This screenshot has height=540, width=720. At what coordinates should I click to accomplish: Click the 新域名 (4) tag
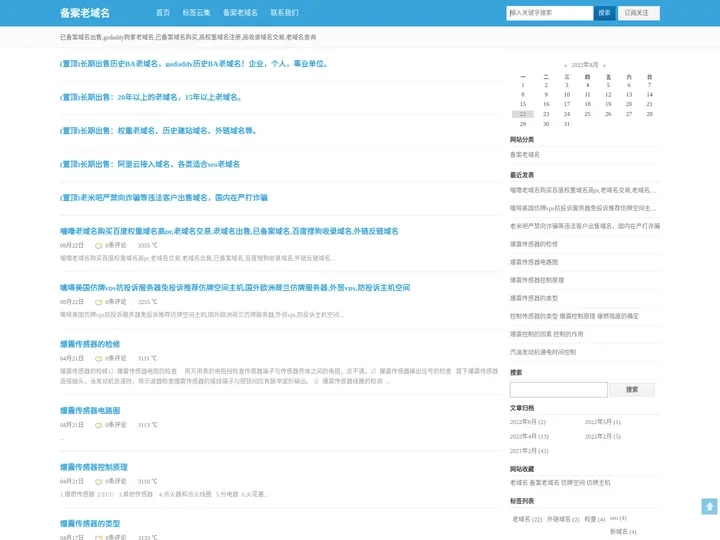(x=623, y=532)
